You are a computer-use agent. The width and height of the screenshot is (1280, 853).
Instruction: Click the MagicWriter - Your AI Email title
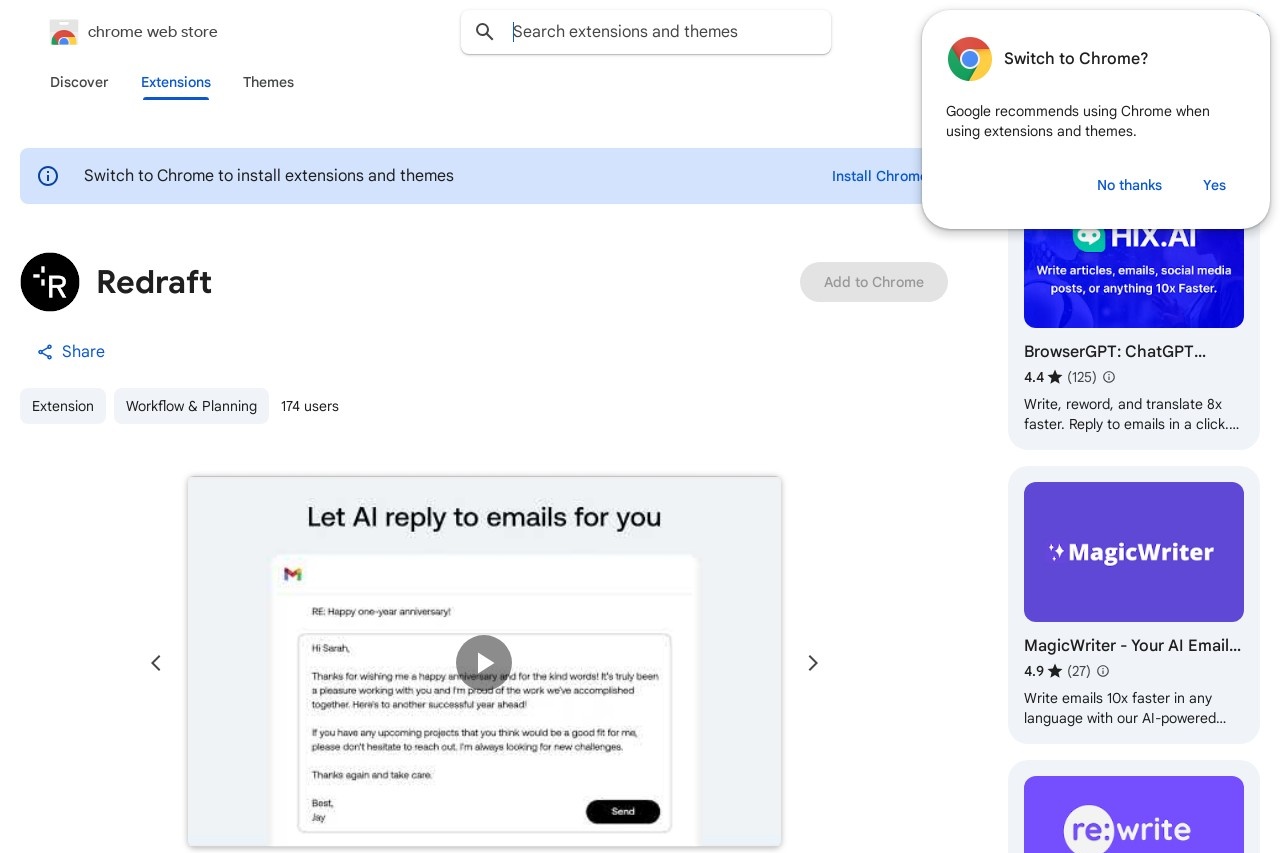[1132, 646]
